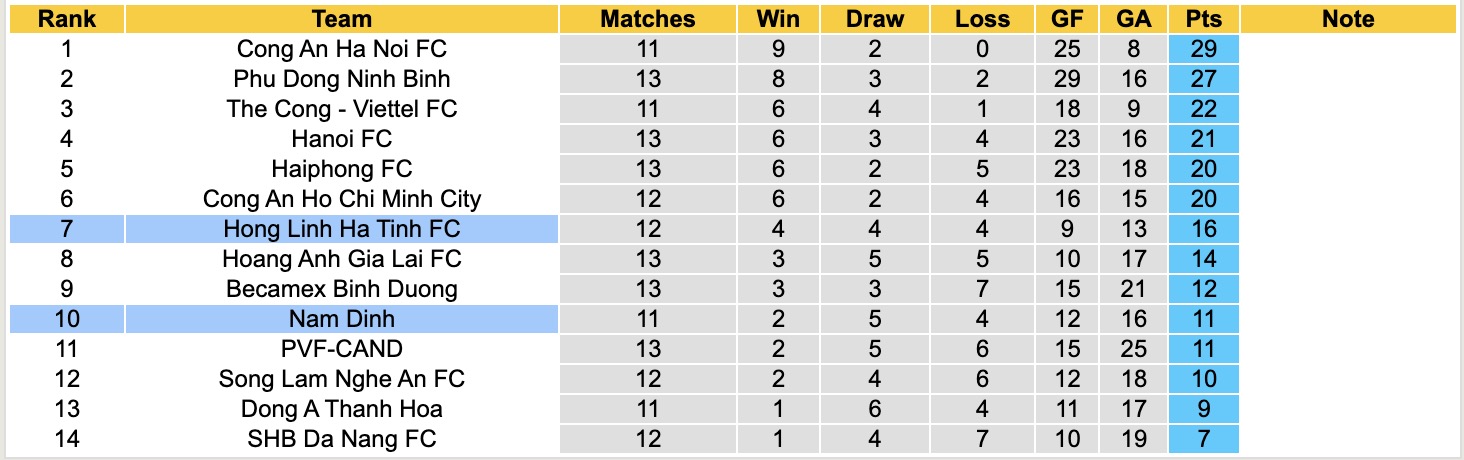Viewport: 1464px width, 460px height.
Task: Click the Team column header
Action: tap(342, 19)
